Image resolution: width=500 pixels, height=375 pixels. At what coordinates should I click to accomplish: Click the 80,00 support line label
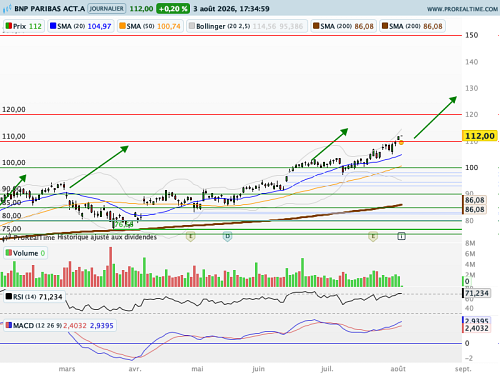[11, 215]
